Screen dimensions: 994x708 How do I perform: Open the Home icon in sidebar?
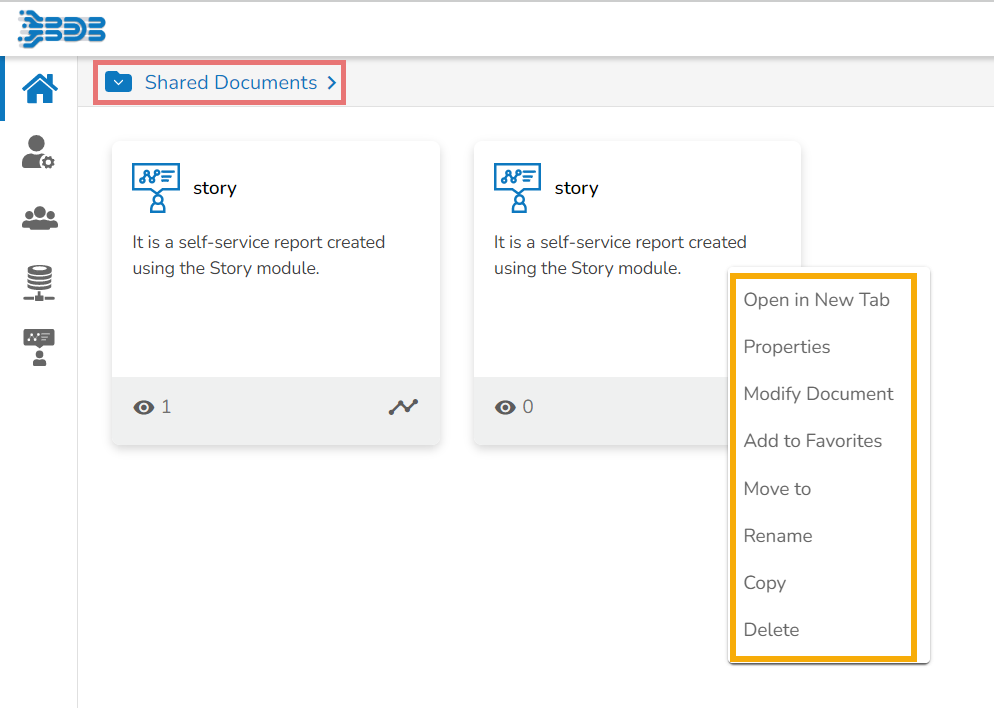40,89
